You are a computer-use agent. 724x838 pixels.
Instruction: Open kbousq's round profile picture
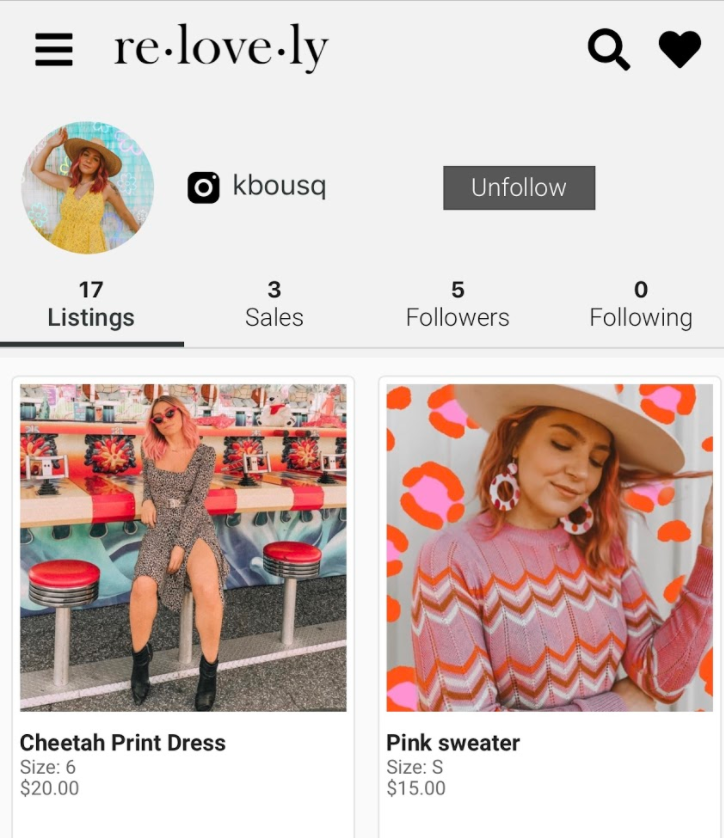(88, 187)
